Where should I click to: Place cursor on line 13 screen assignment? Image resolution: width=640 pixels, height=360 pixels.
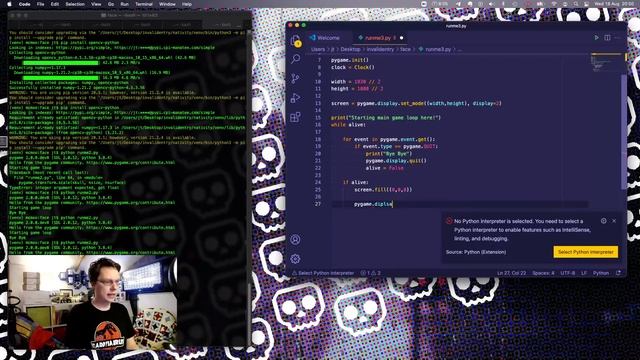pos(416,103)
